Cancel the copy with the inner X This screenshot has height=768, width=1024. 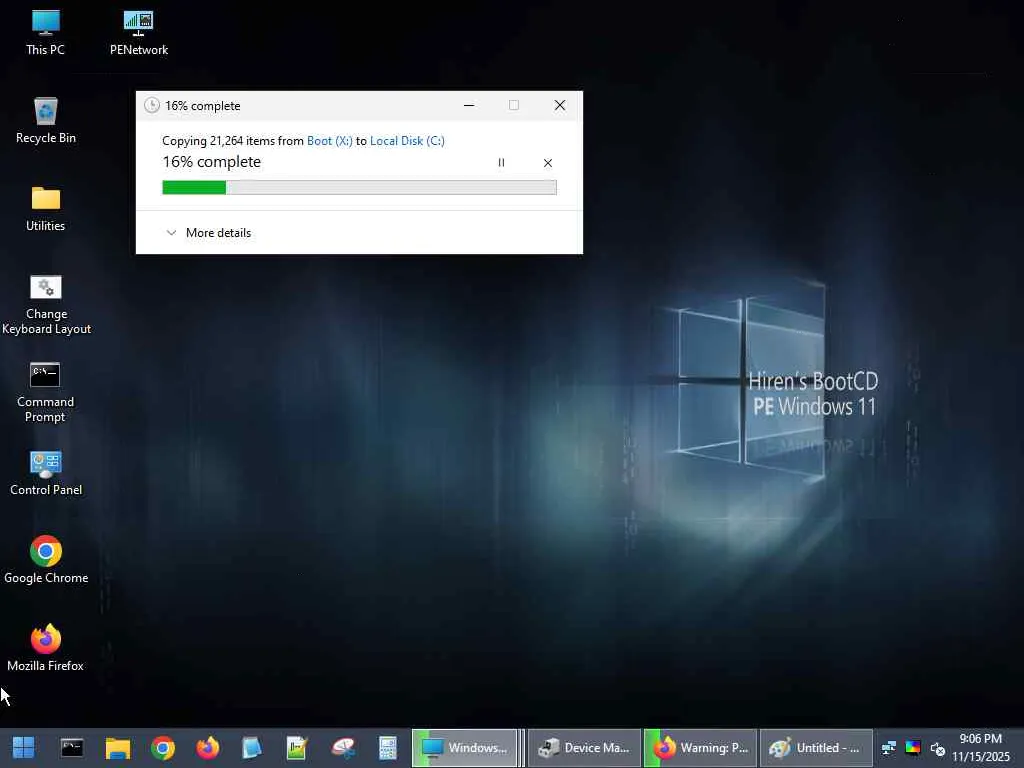pyautogui.click(x=548, y=163)
